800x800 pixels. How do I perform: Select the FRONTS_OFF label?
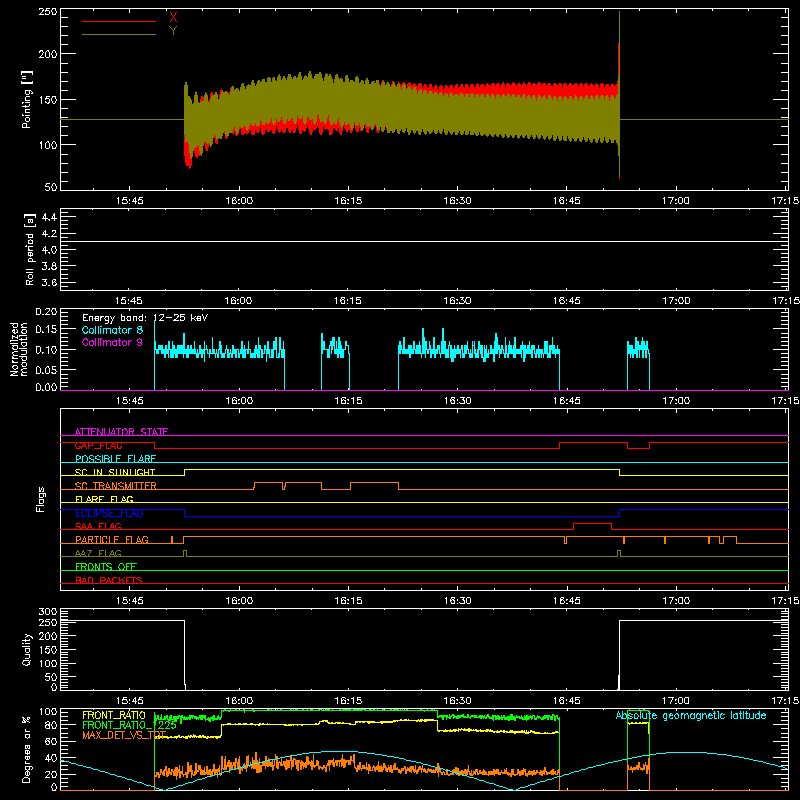click(x=106, y=567)
